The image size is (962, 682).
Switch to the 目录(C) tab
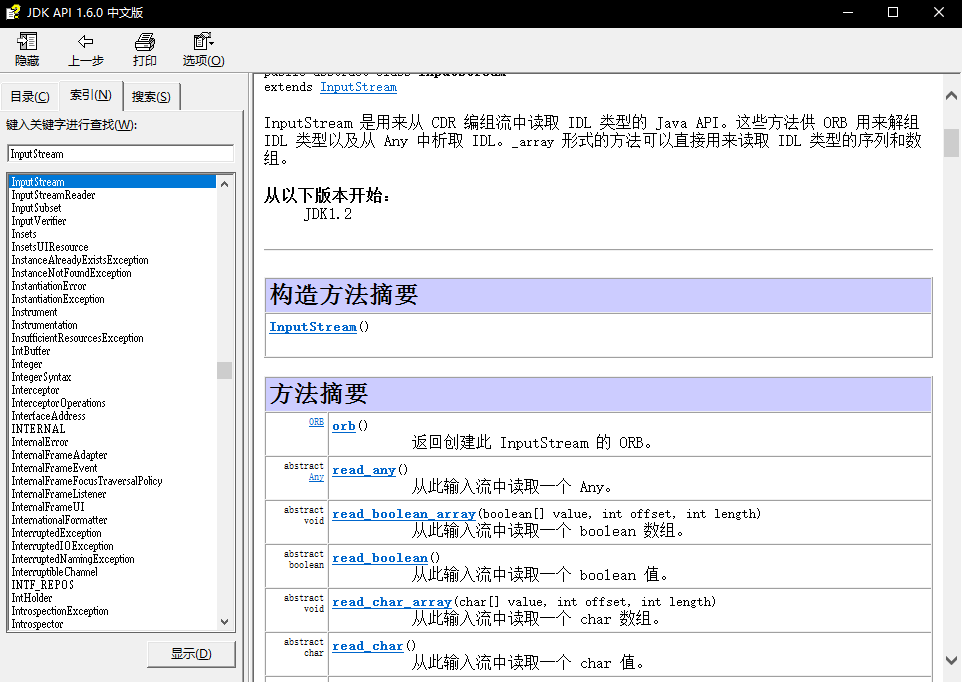tap(30, 96)
